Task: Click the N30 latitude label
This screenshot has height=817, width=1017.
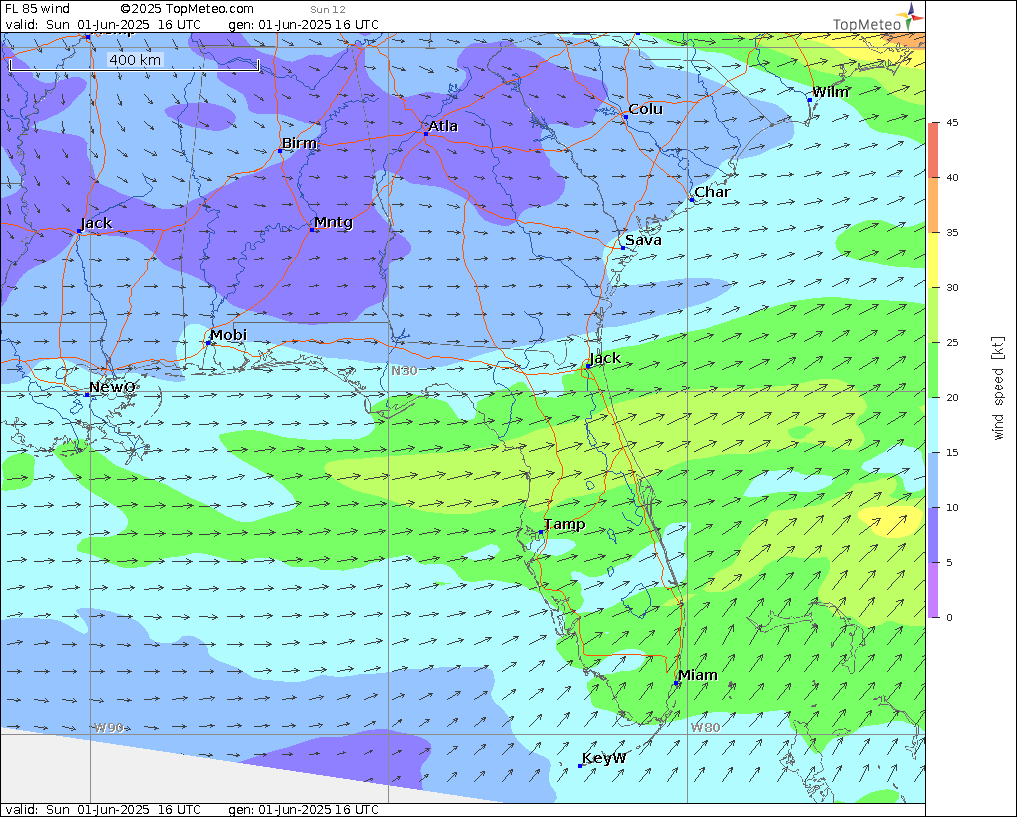Action: click(x=404, y=370)
